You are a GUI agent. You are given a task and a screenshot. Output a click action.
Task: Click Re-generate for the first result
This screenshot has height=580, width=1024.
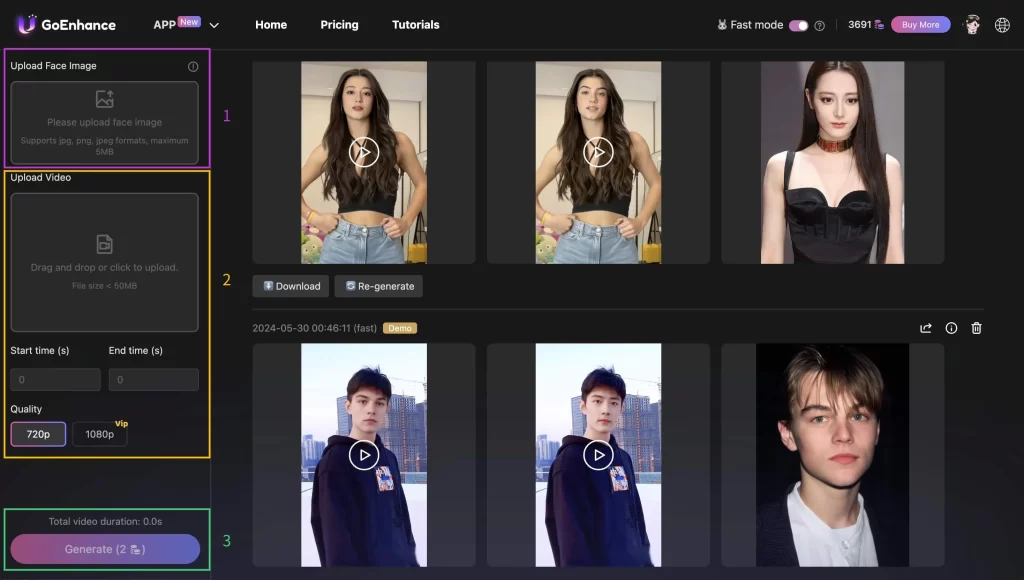pos(378,286)
